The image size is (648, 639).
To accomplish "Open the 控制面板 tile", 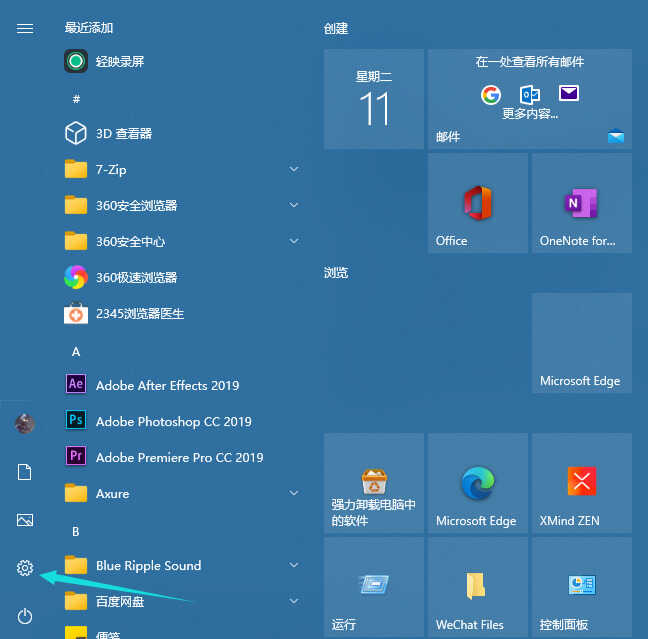I will pyautogui.click(x=581, y=587).
